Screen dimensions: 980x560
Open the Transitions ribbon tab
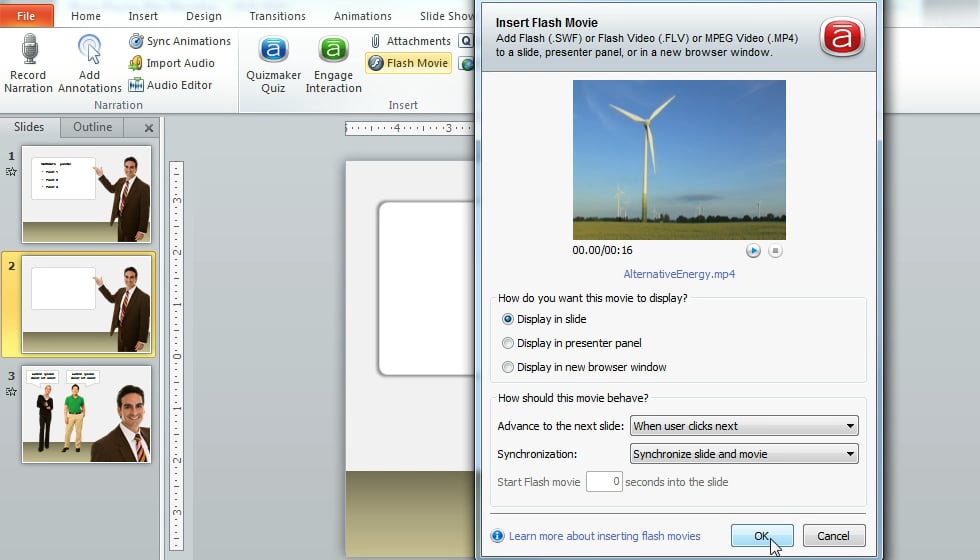[x=278, y=16]
